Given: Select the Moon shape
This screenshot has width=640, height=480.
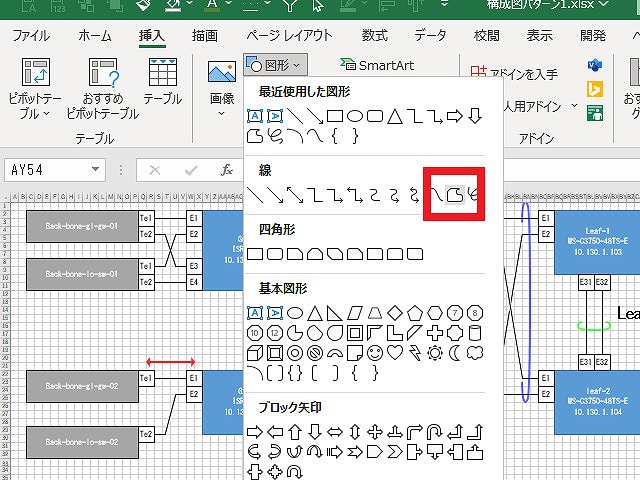Looking at the screenshot, I should pos(455,352).
